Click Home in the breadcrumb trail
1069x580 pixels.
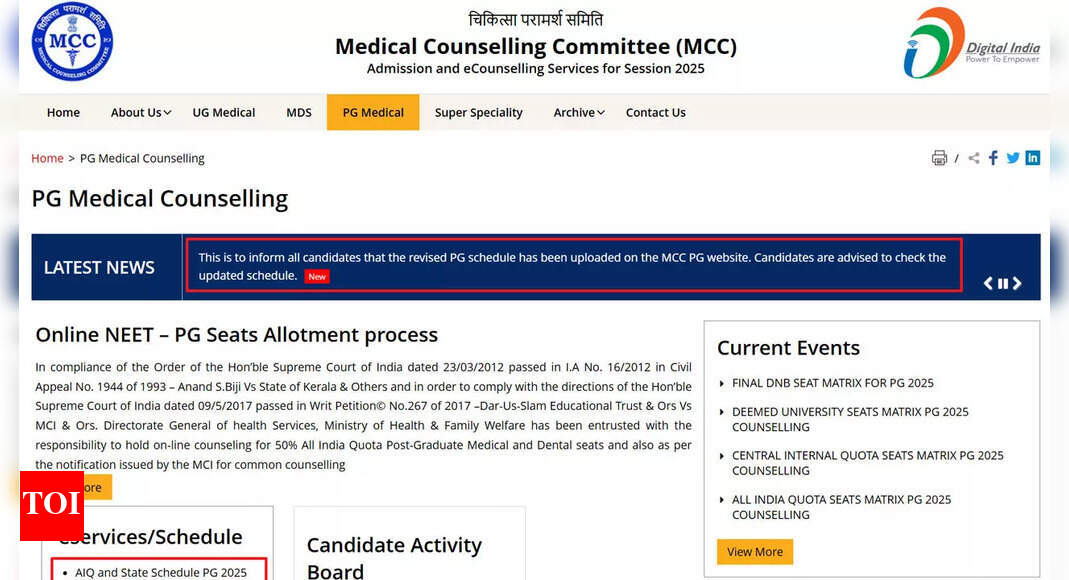coord(47,157)
